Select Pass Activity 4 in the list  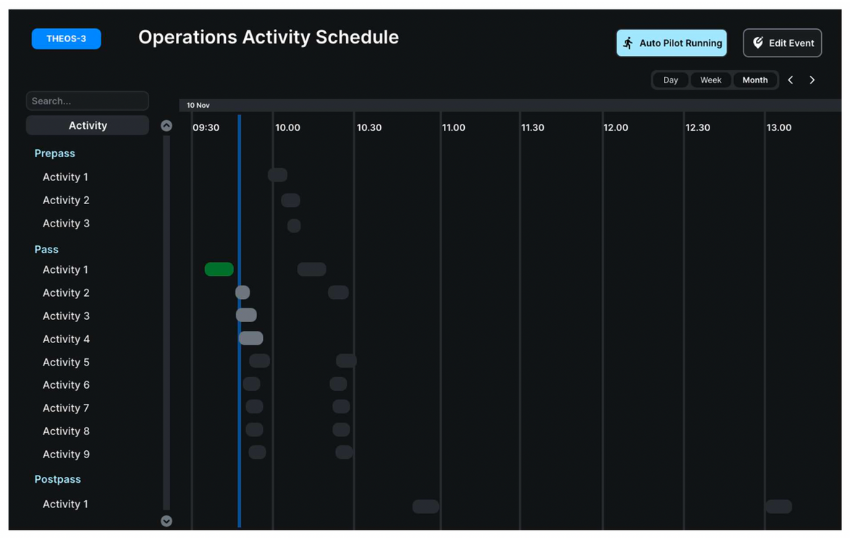(66, 339)
